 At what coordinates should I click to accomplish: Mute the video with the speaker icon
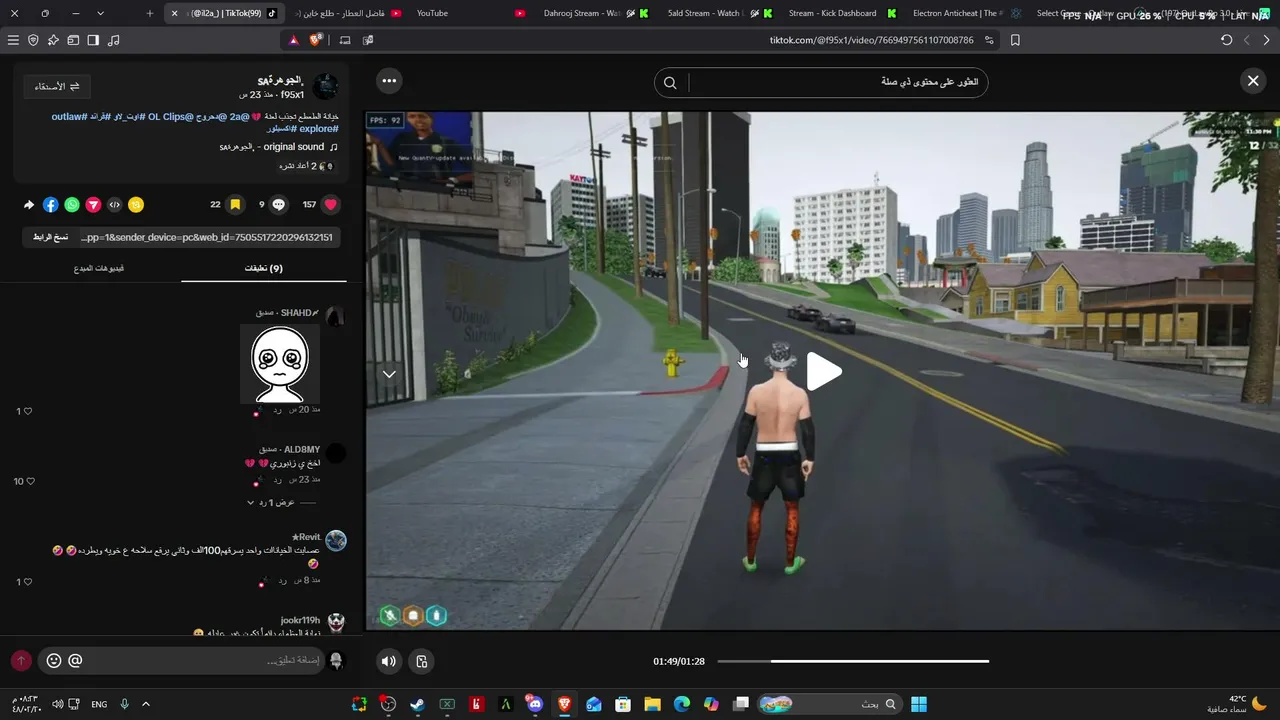(389, 661)
